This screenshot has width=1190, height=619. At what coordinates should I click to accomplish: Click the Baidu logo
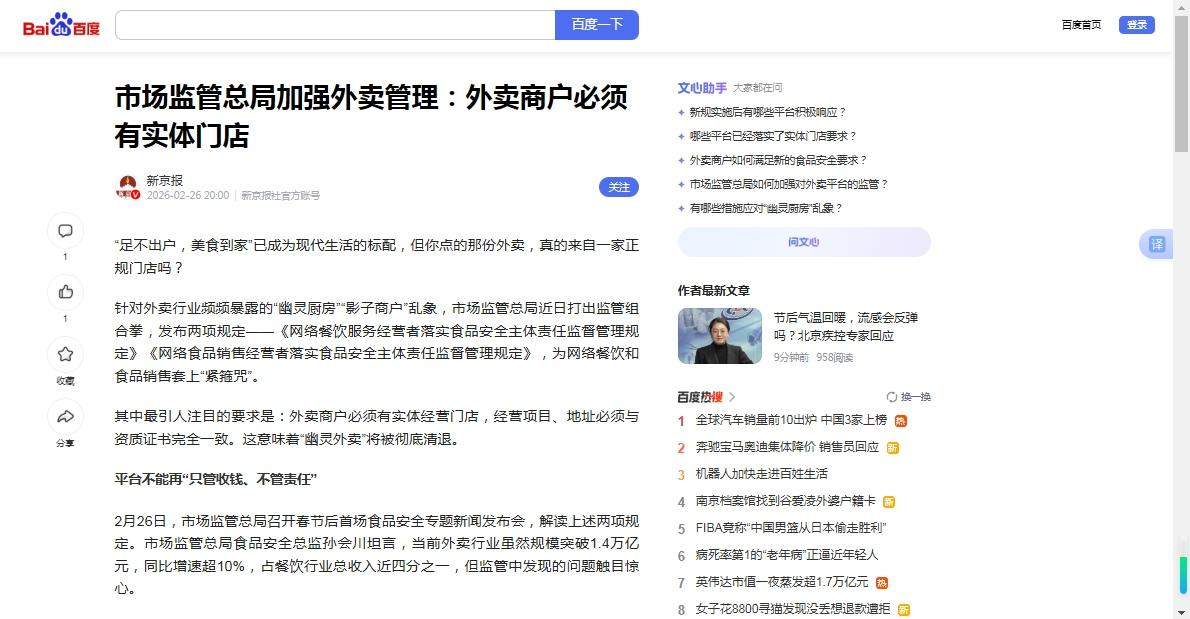pyautogui.click(x=60, y=24)
